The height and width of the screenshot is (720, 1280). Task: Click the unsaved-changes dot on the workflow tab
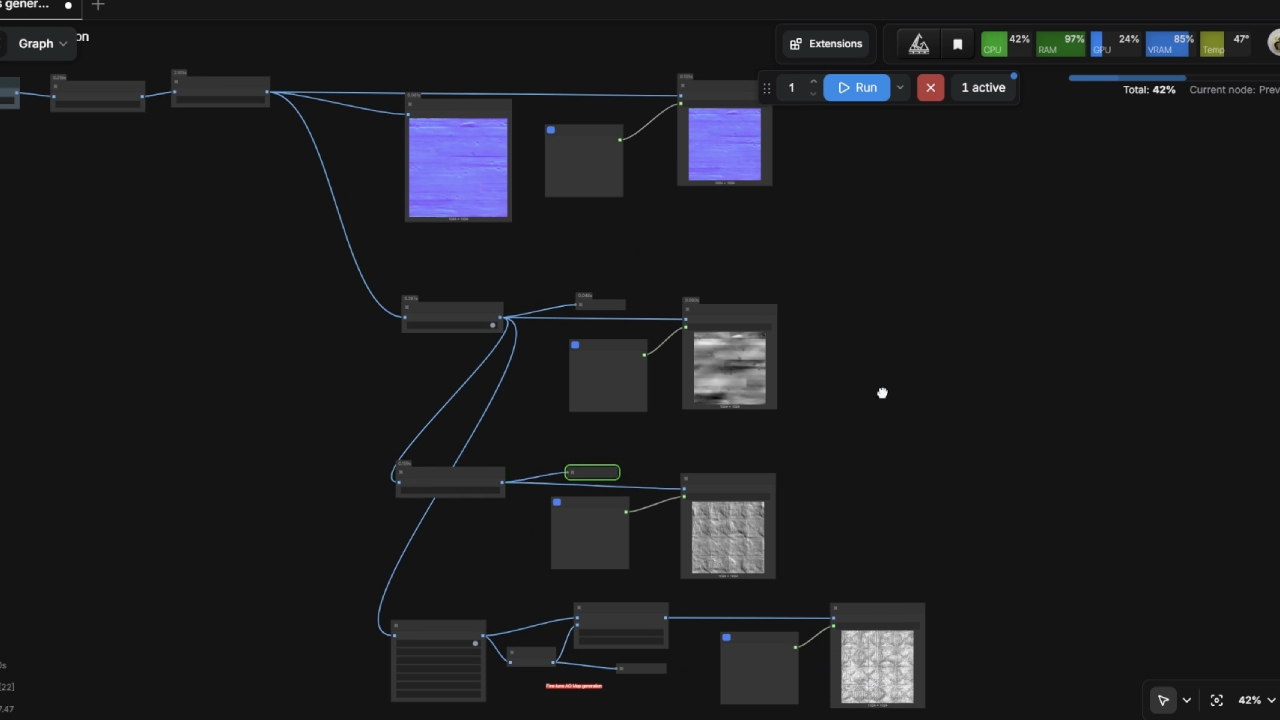[x=68, y=5]
